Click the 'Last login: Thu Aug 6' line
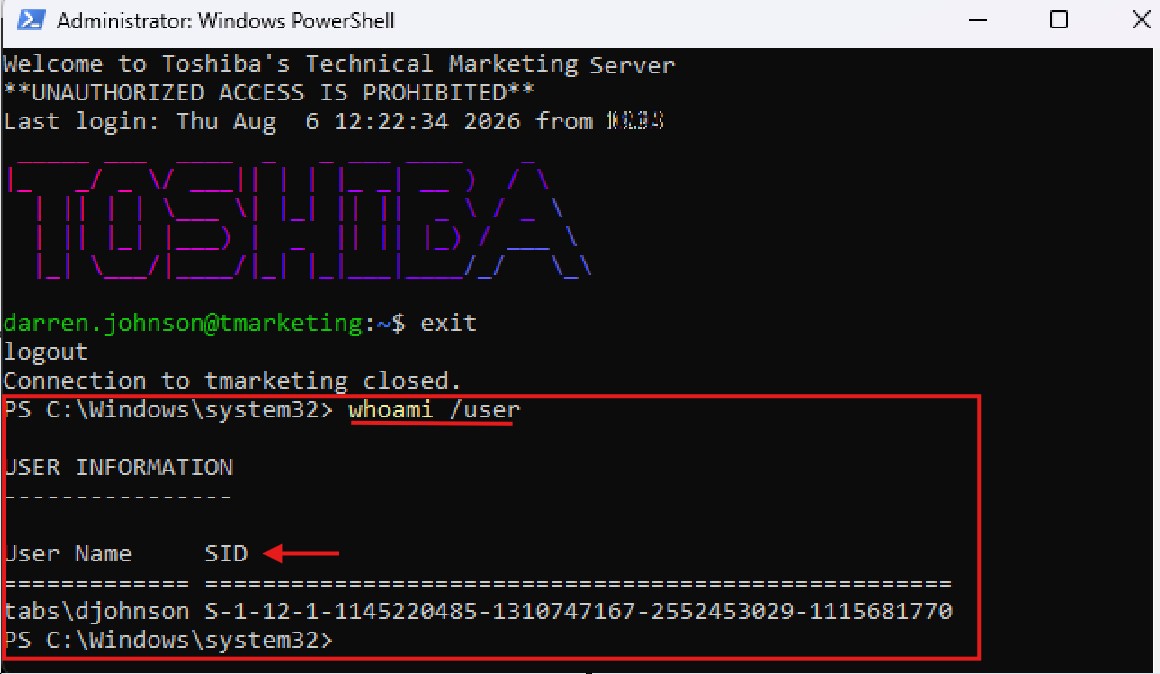This screenshot has width=1160, height=674. [333, 121]
